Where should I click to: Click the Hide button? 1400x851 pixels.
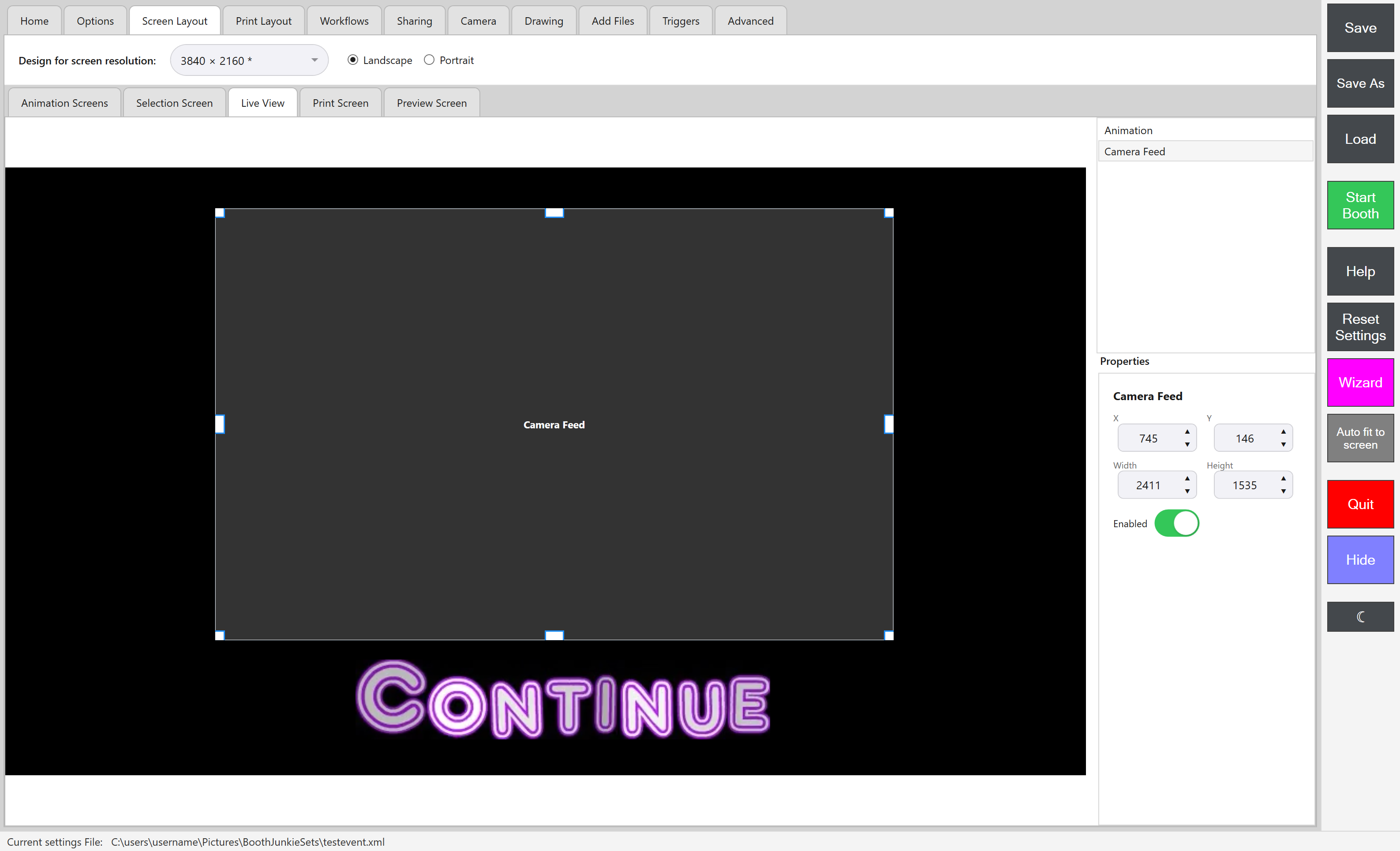pyautogui.click(x=1360, y=560)
